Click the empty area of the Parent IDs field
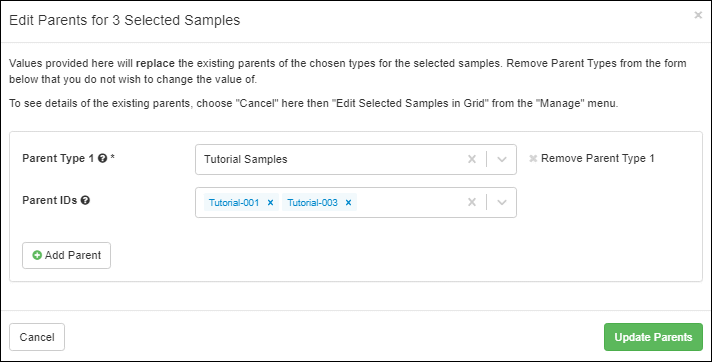712x362 pixels. 409,203
